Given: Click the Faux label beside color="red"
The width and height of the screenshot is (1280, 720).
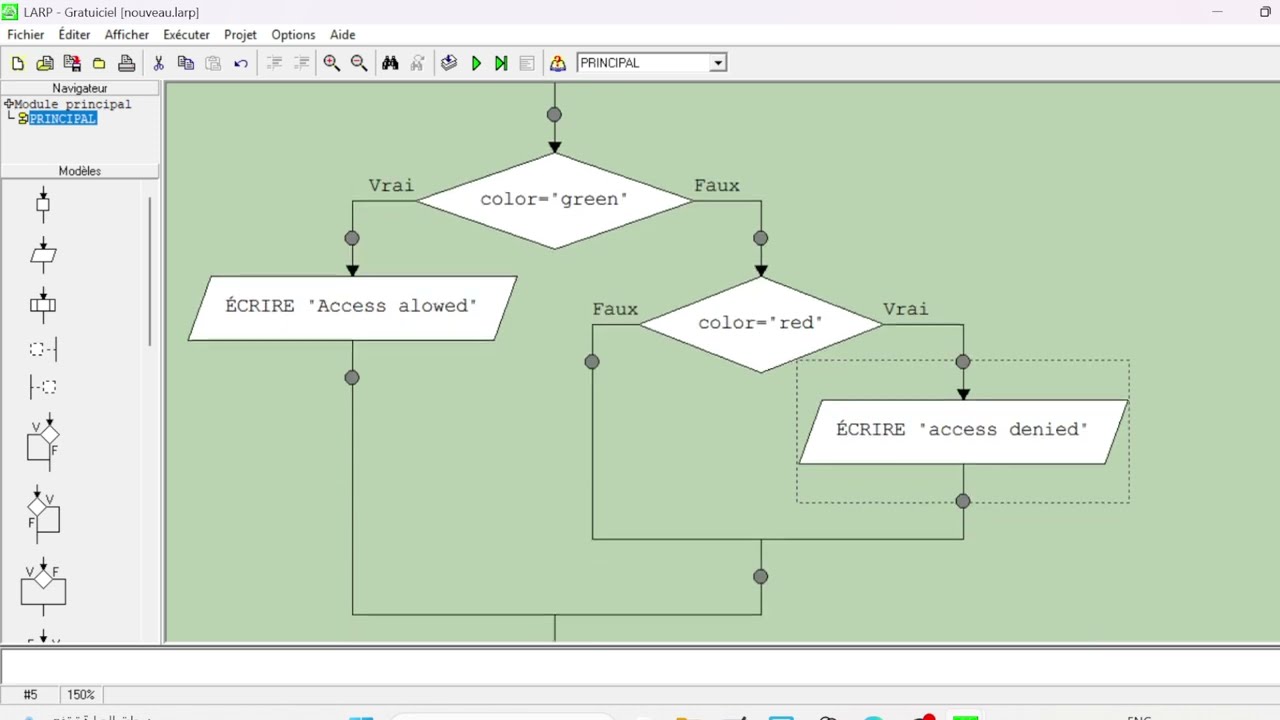Looking at the screenshot, I should (615, 309).
